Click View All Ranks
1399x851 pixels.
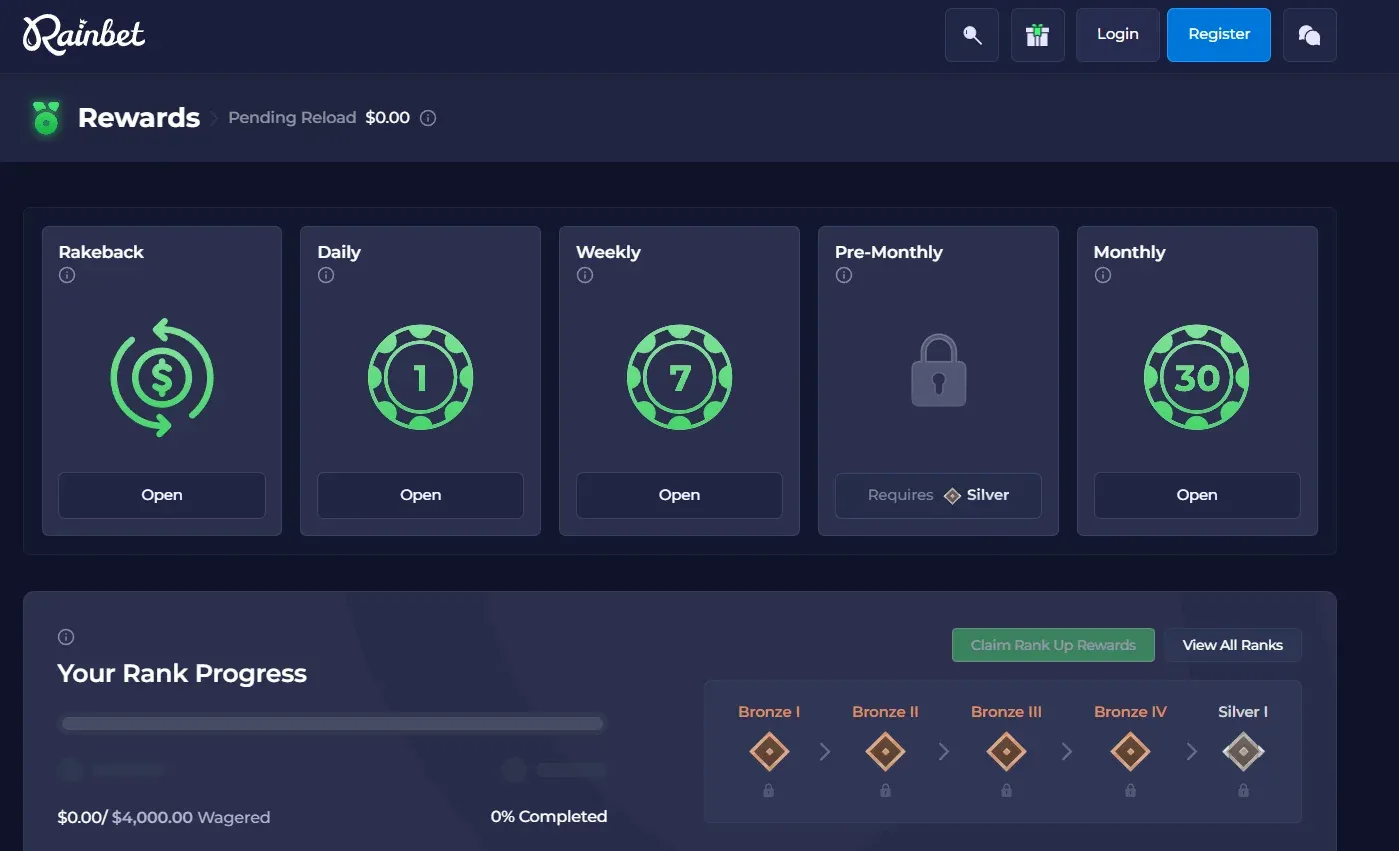[x=1233, y=644]
